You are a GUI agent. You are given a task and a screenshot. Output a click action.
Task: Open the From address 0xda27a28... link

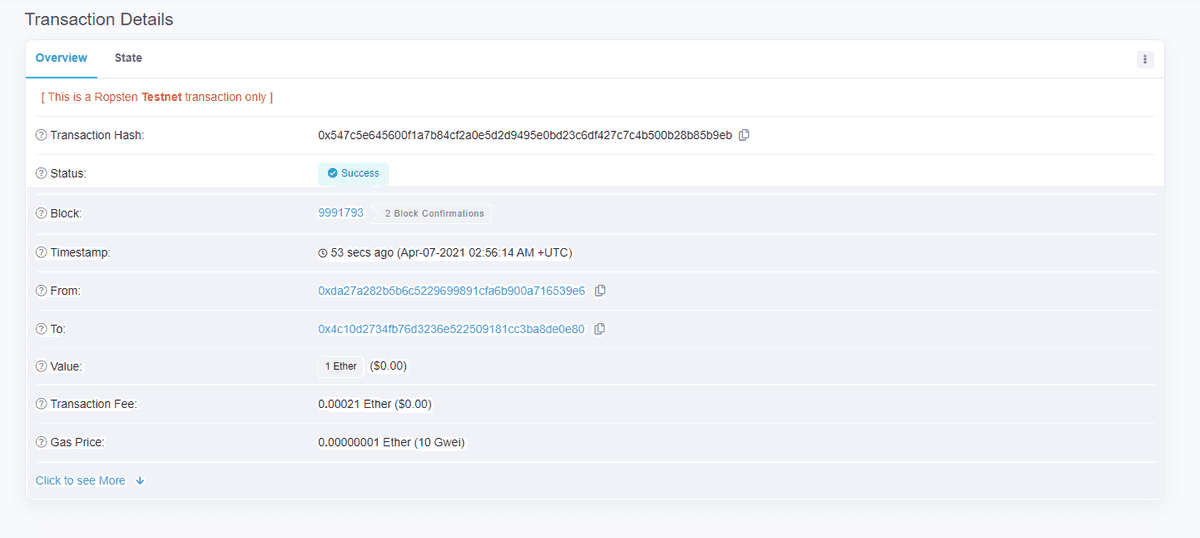(452, 291)
